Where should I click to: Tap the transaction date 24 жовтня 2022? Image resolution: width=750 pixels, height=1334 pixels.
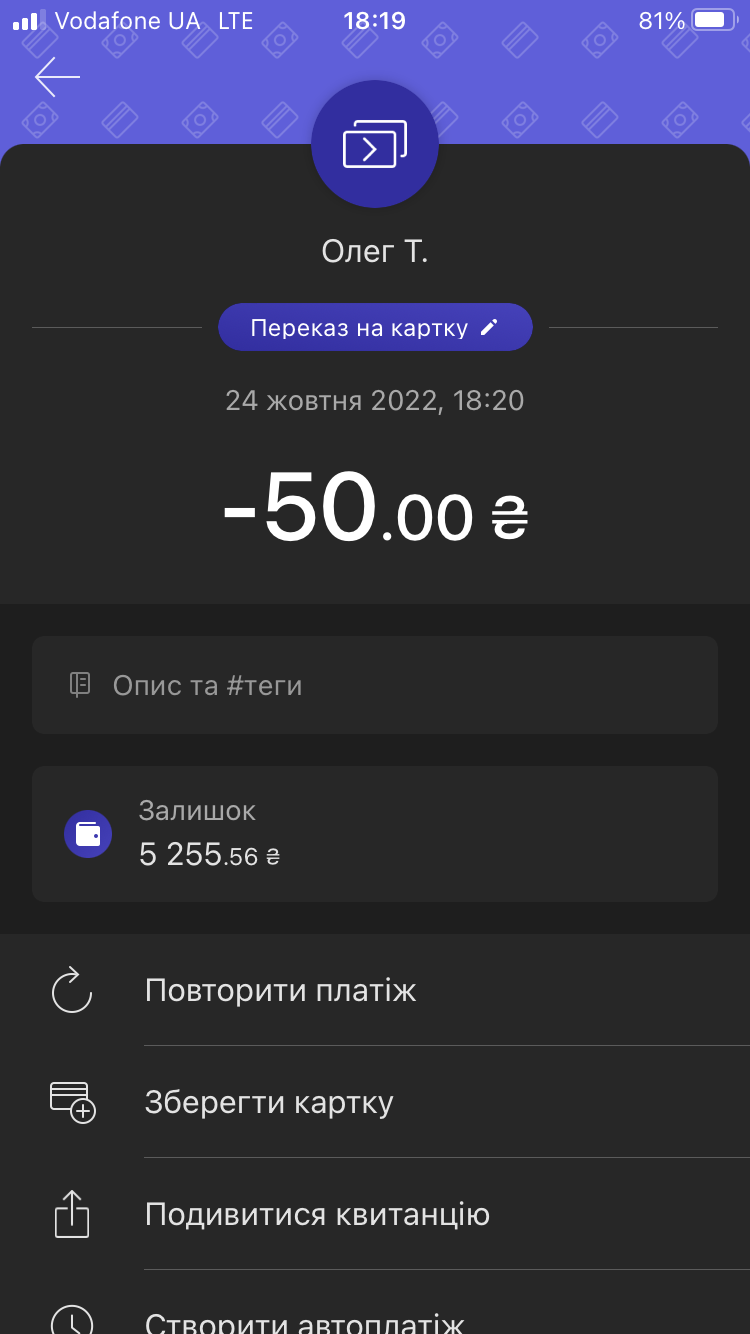(375, 401)
